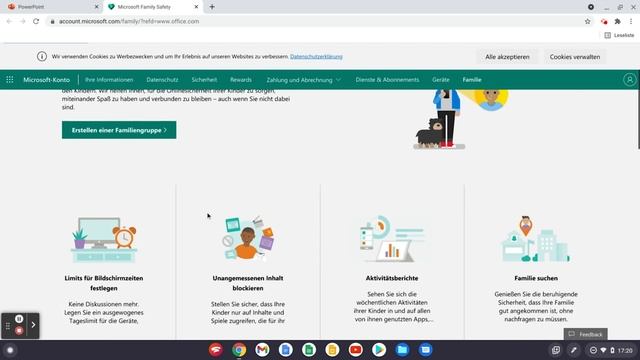Viewport: 640px width, 360px height.
Task: Expand the recording toolbar arrow
Action: [x=33, y=325]
